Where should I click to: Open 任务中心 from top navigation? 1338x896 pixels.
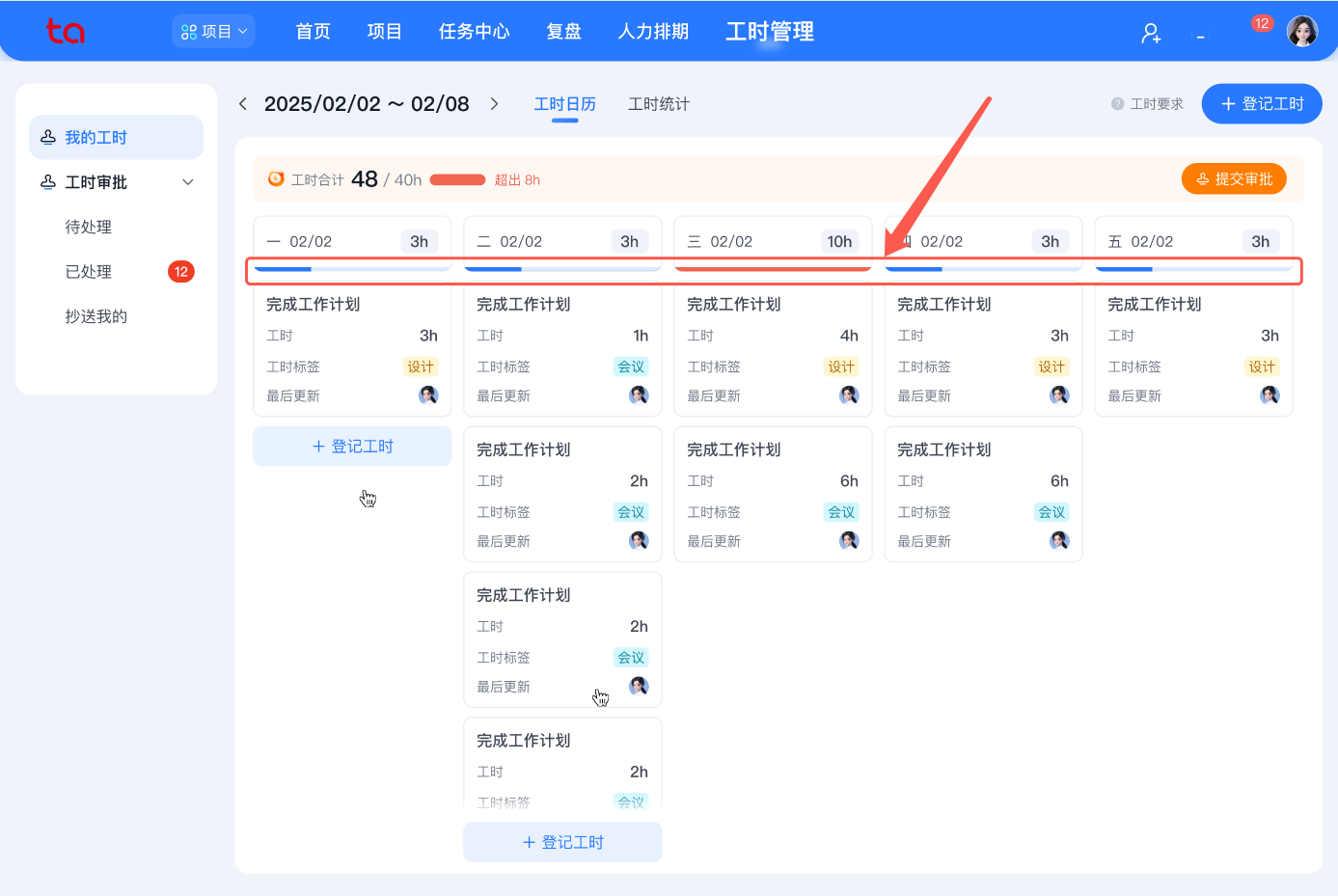(x=474, y=32)
